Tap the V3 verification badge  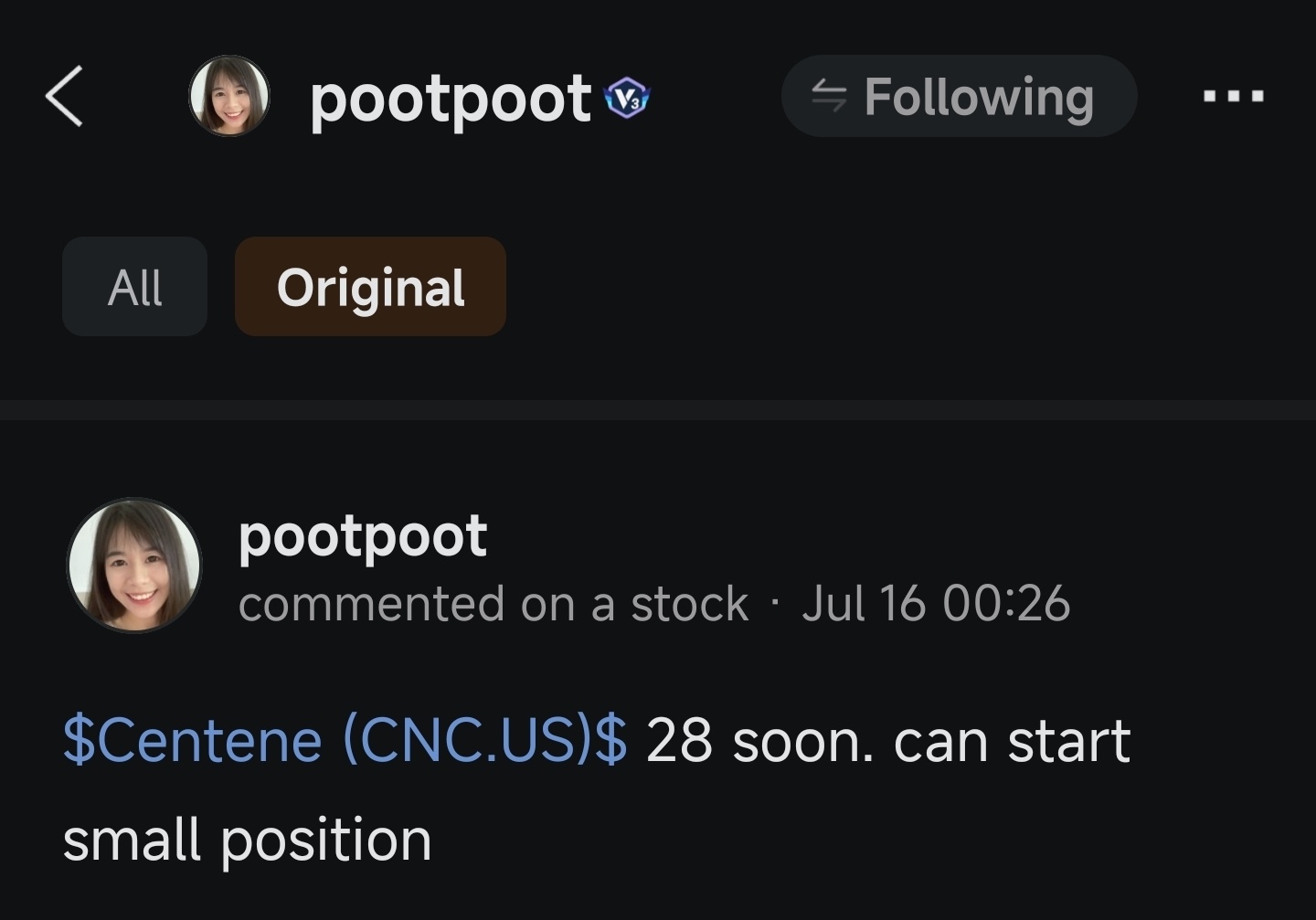(627, 98)
